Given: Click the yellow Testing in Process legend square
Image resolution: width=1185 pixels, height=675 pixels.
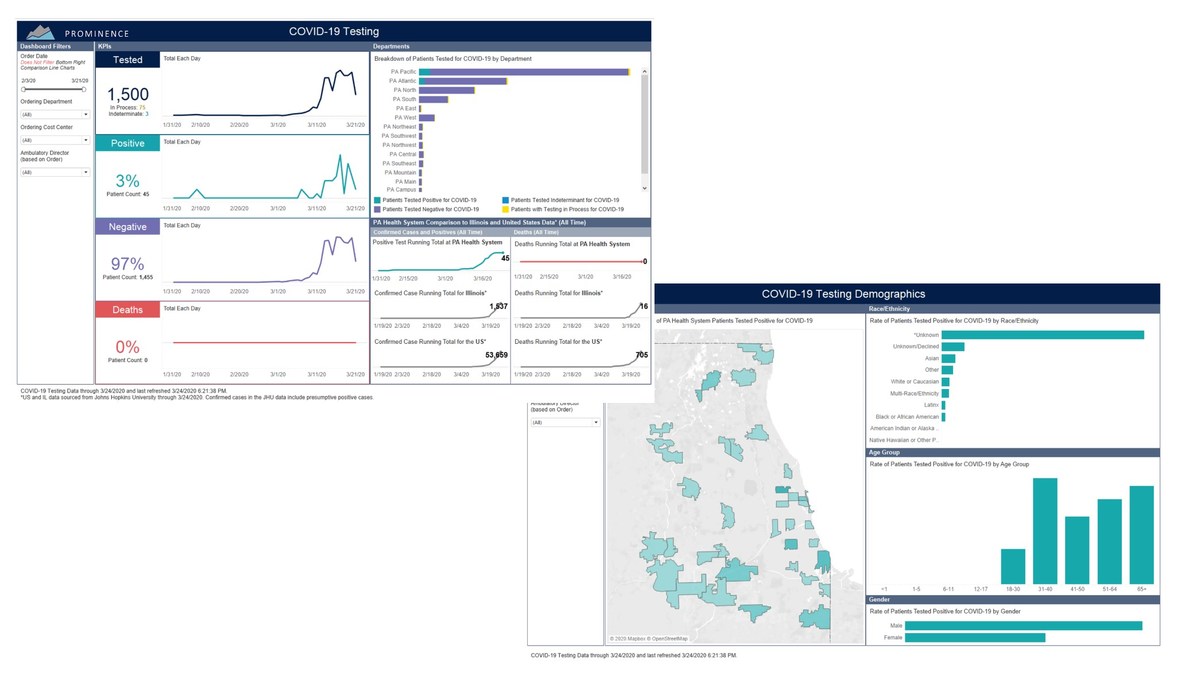Looking at the screenshot, I should [x=506, y=209].
